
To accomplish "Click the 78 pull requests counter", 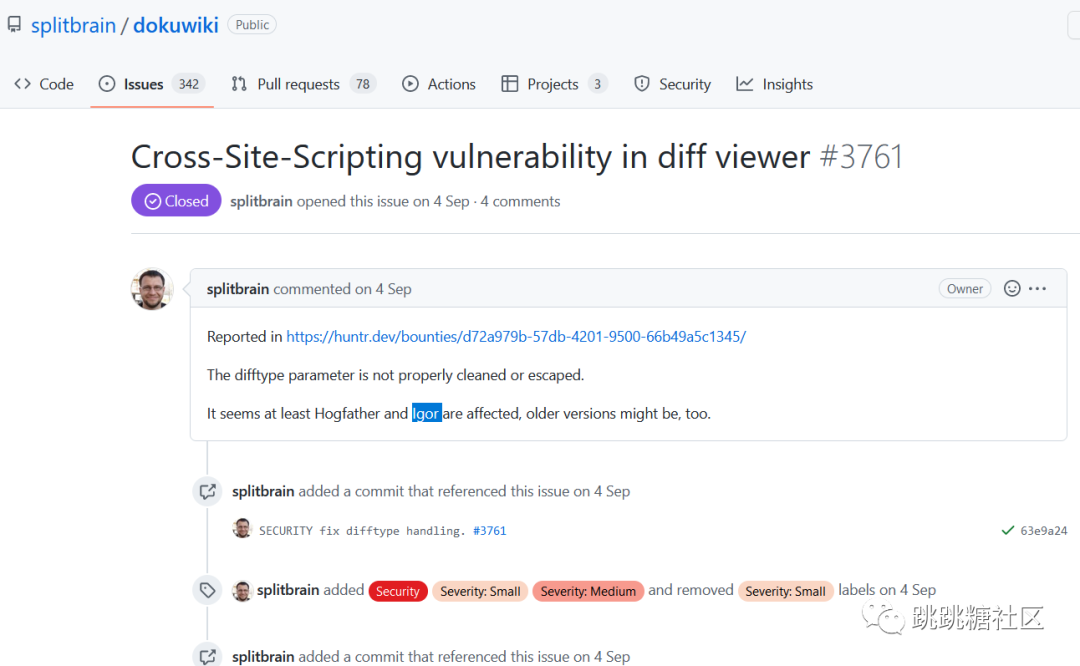I will pos(362,84).
